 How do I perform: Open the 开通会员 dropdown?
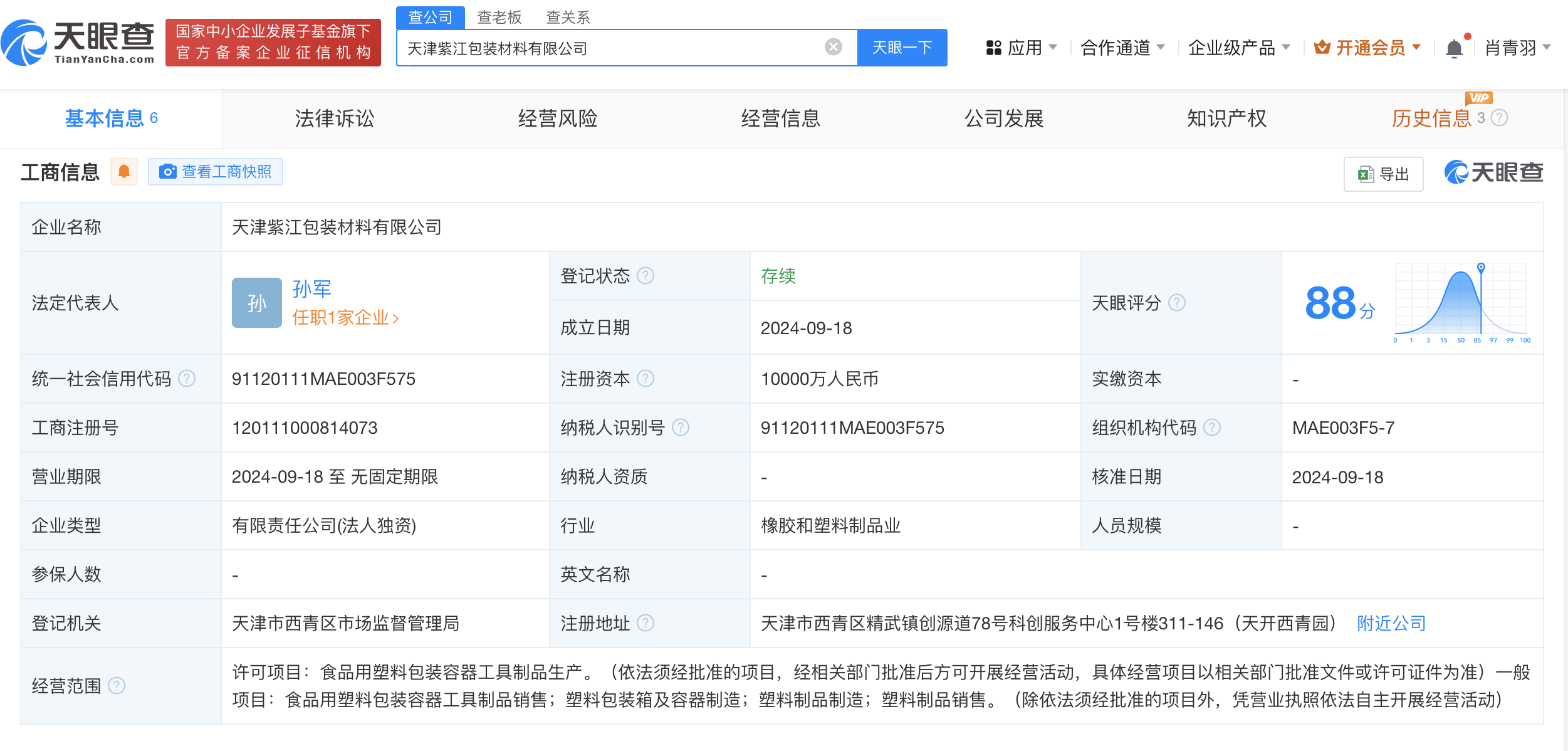(x=1367, y=48)
